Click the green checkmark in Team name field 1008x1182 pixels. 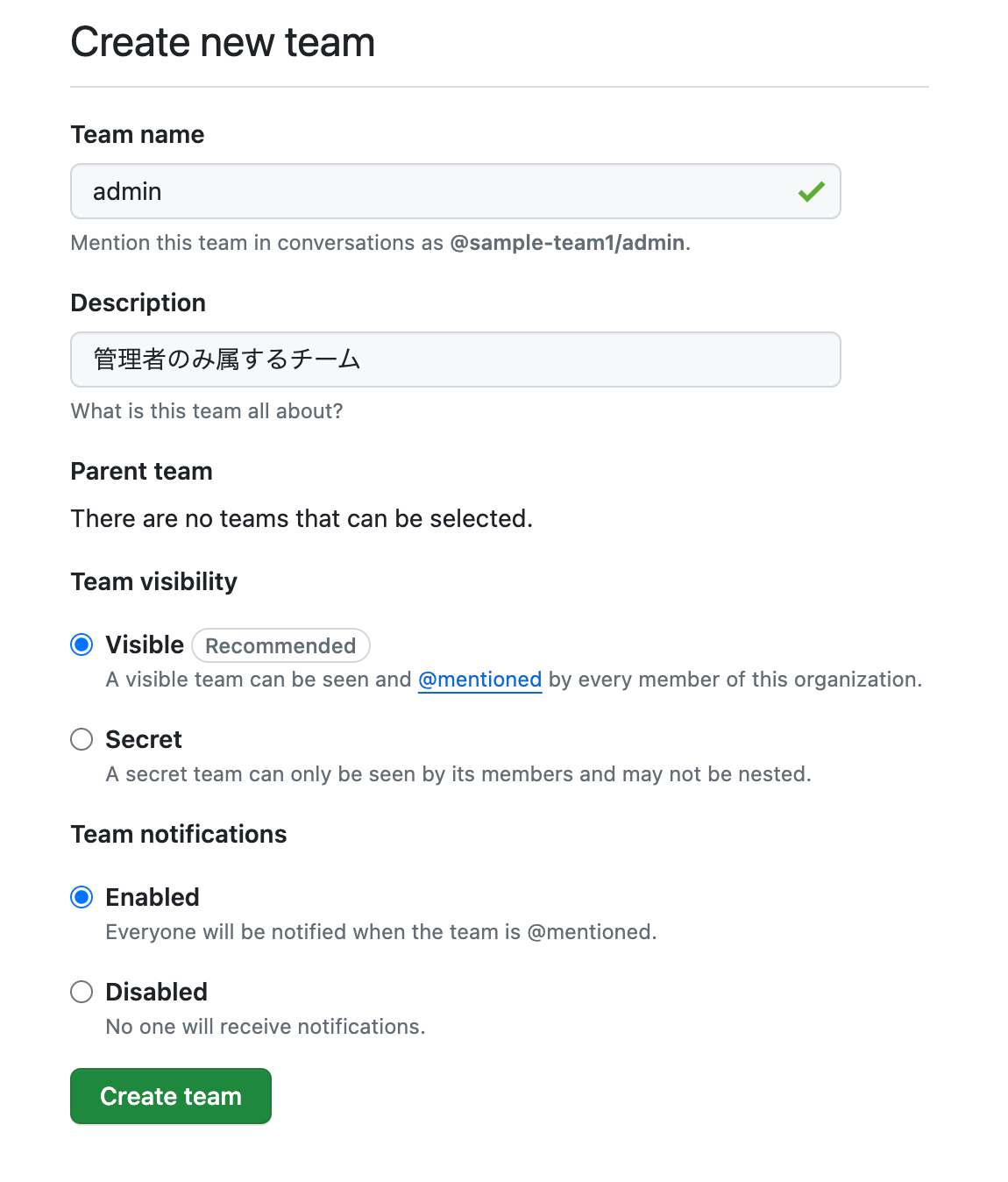click(x=811, y=191)
